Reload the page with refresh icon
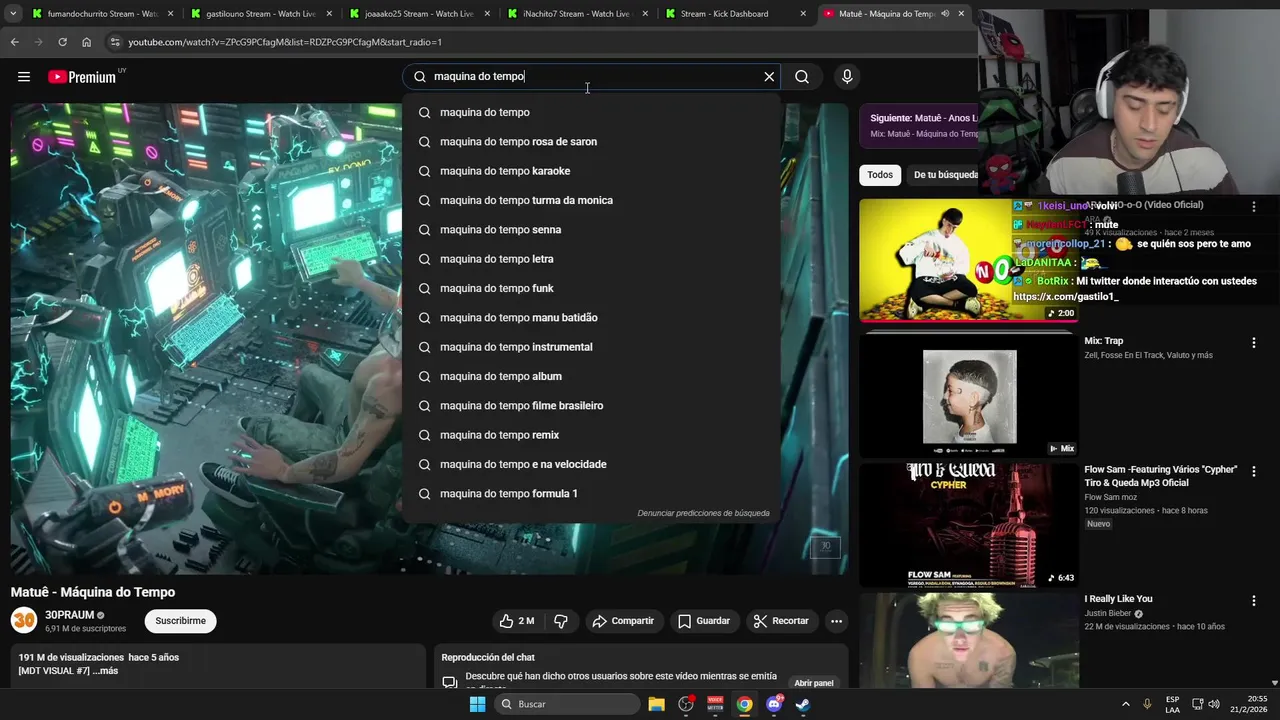Screen dimensions: 1280x720 (62, 42)
